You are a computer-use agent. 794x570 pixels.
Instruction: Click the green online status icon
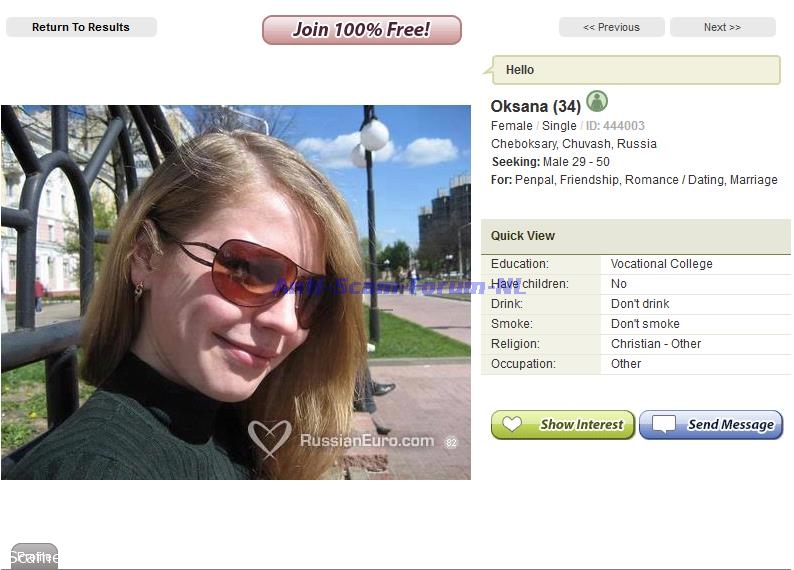tap(597, 101)
